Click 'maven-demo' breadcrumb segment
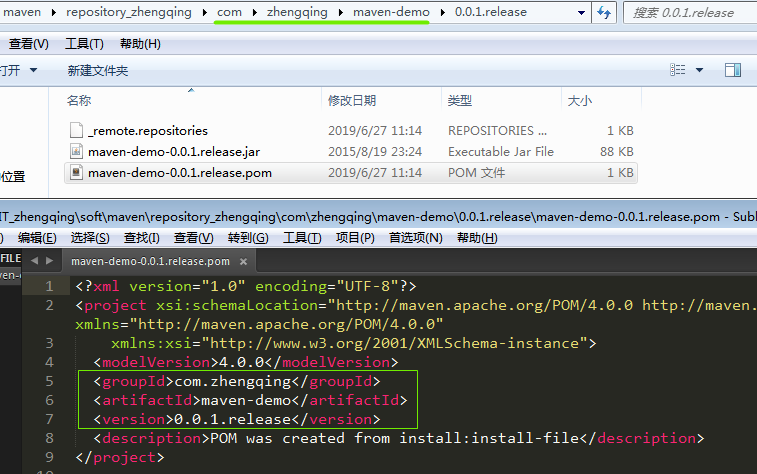The width and height of the screenshot is (757, 474). pos(391,12)
